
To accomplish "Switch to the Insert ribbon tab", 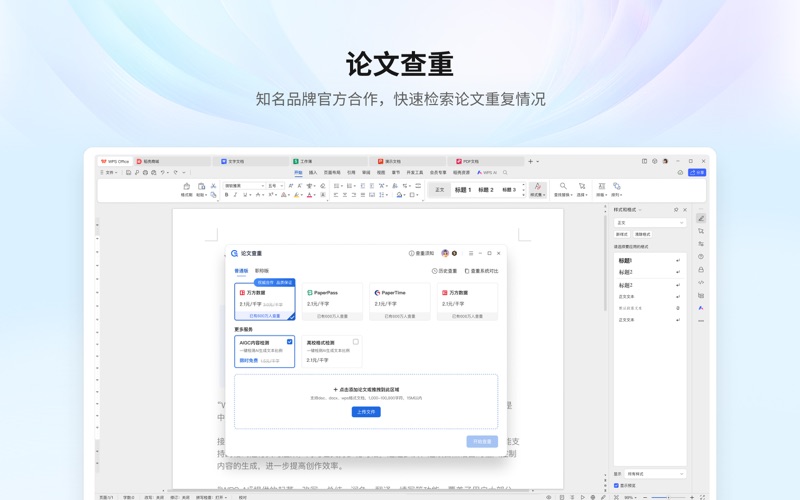I will pos(313,172).
